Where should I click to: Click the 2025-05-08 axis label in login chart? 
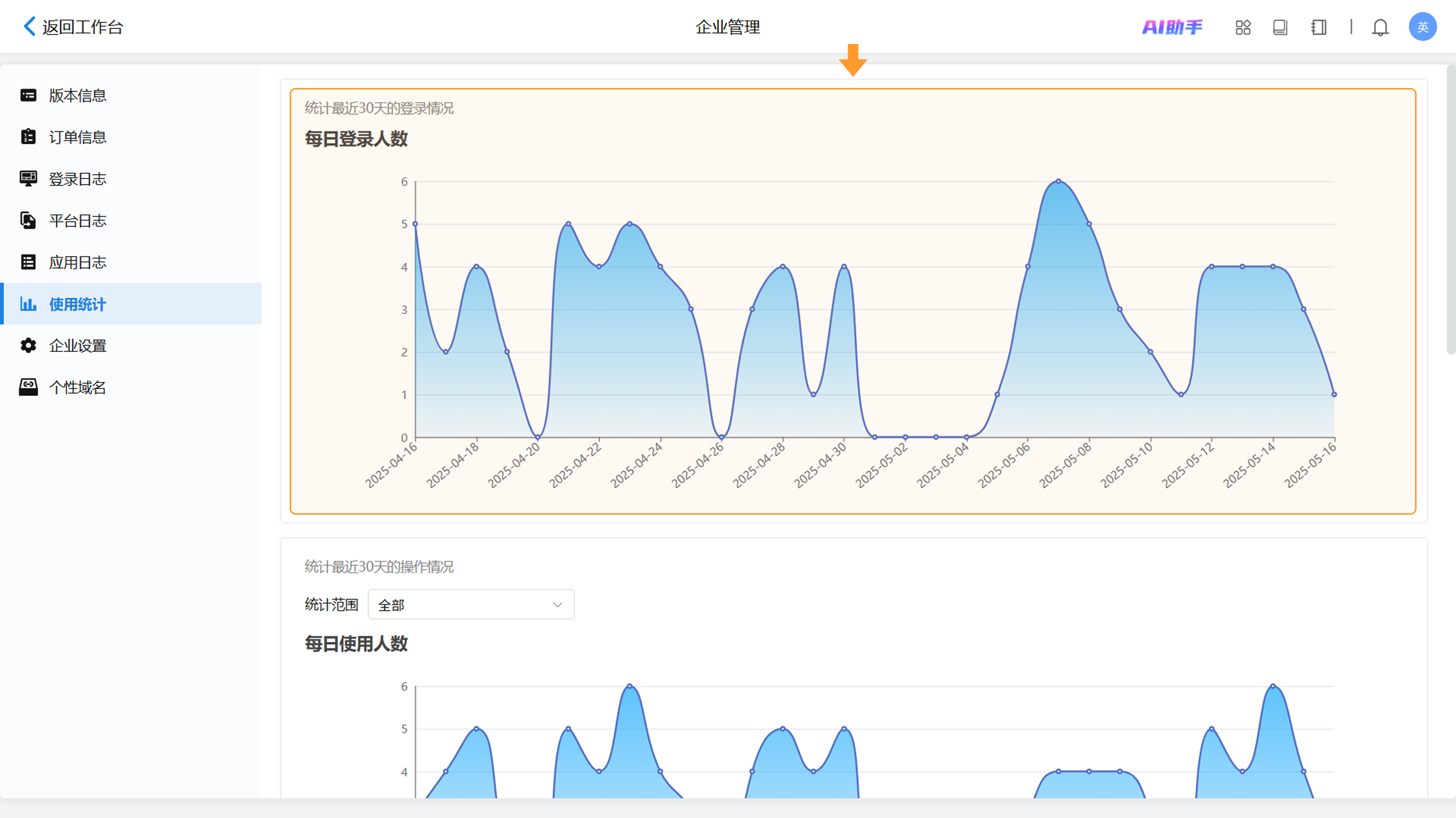(x=1065, y=465)
